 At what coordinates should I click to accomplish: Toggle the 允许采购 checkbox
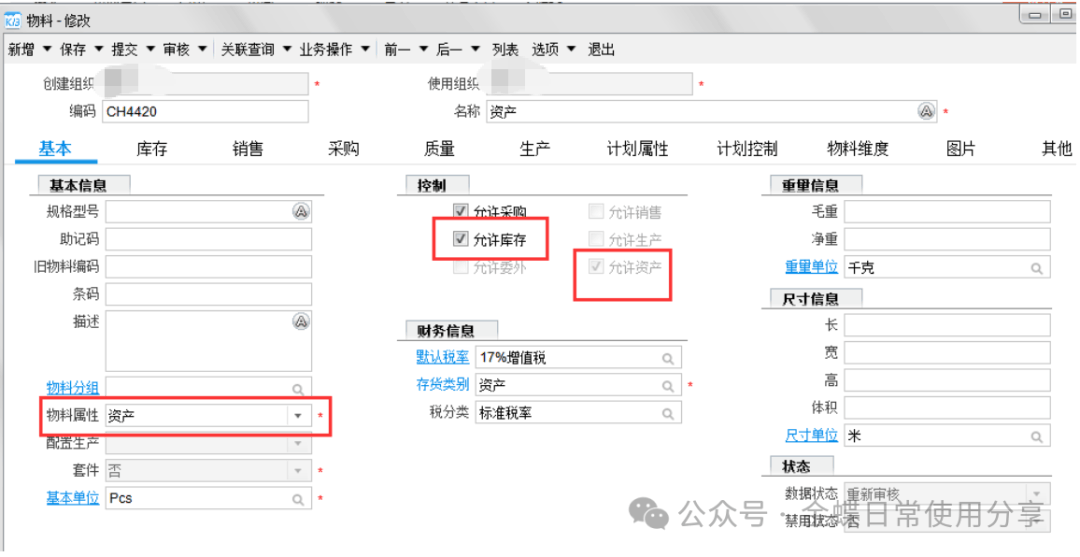[x=461, y=211]
